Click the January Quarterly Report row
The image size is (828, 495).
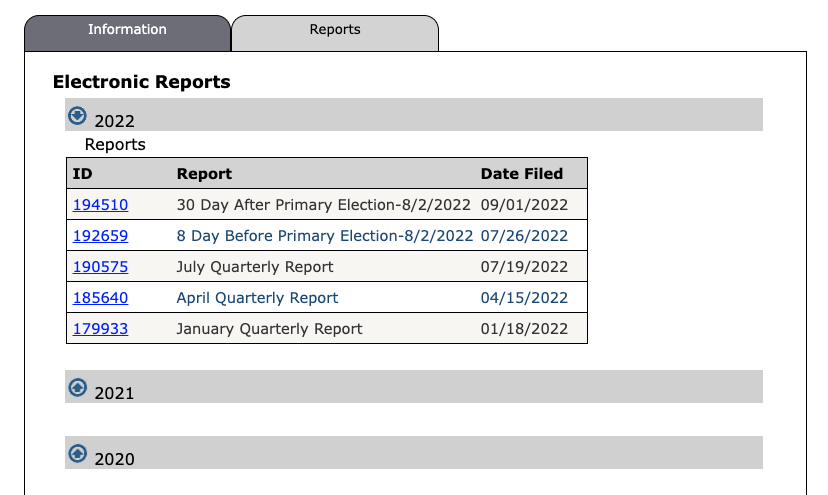click(x=269, y=328)
